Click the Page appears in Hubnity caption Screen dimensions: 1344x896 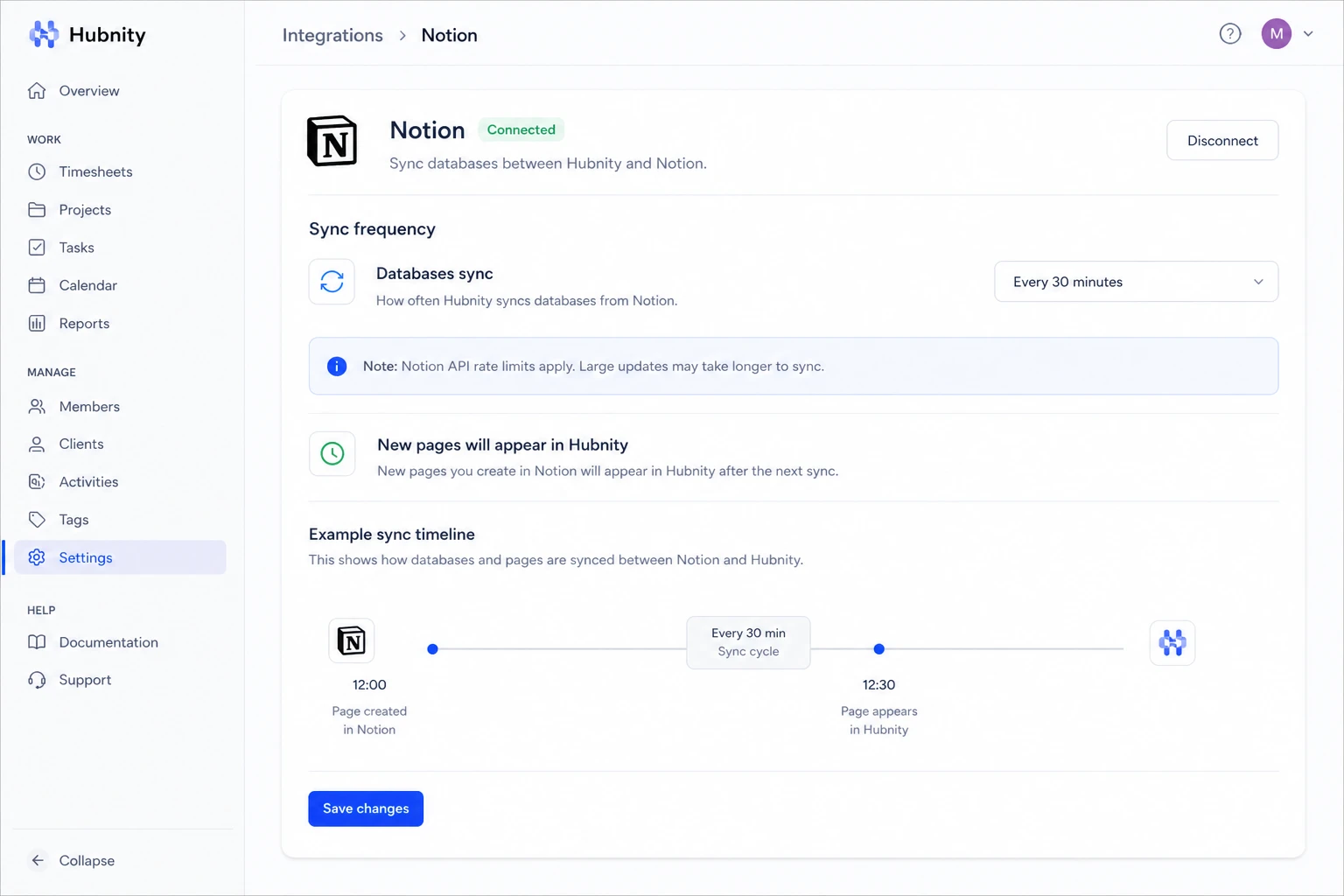click(879, 720)
